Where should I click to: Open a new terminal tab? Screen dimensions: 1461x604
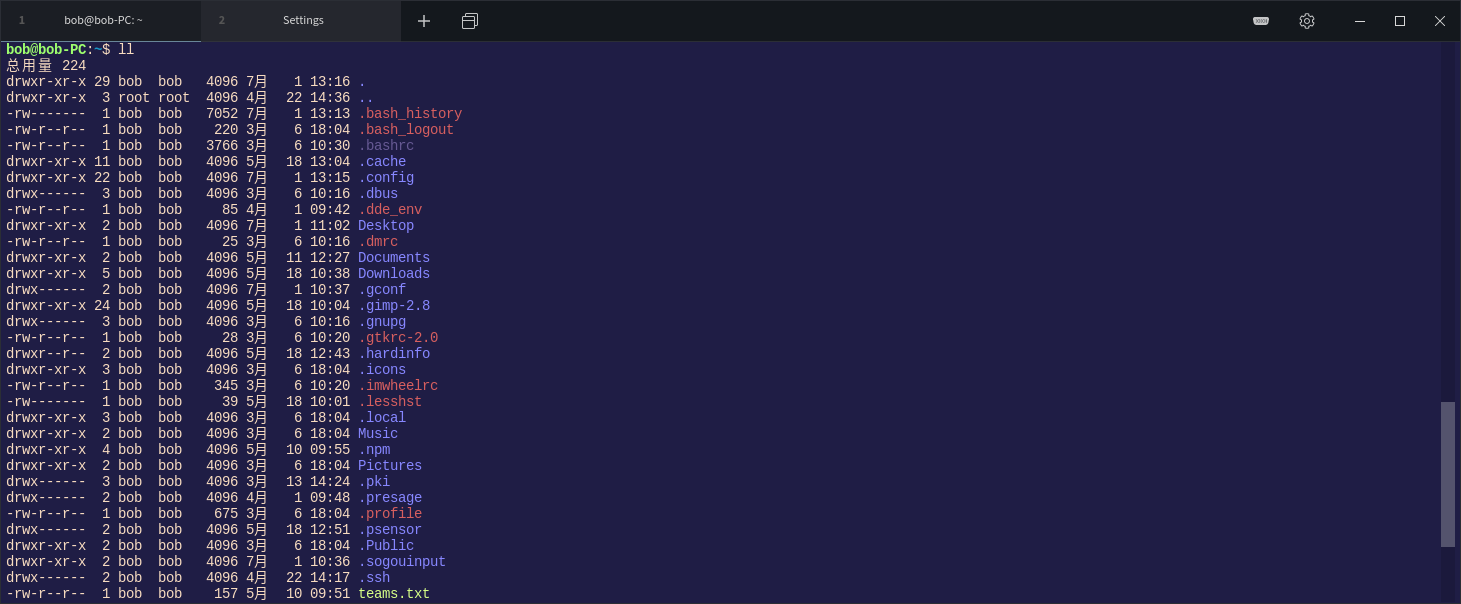pyautogui.click(x=423, y=20)
